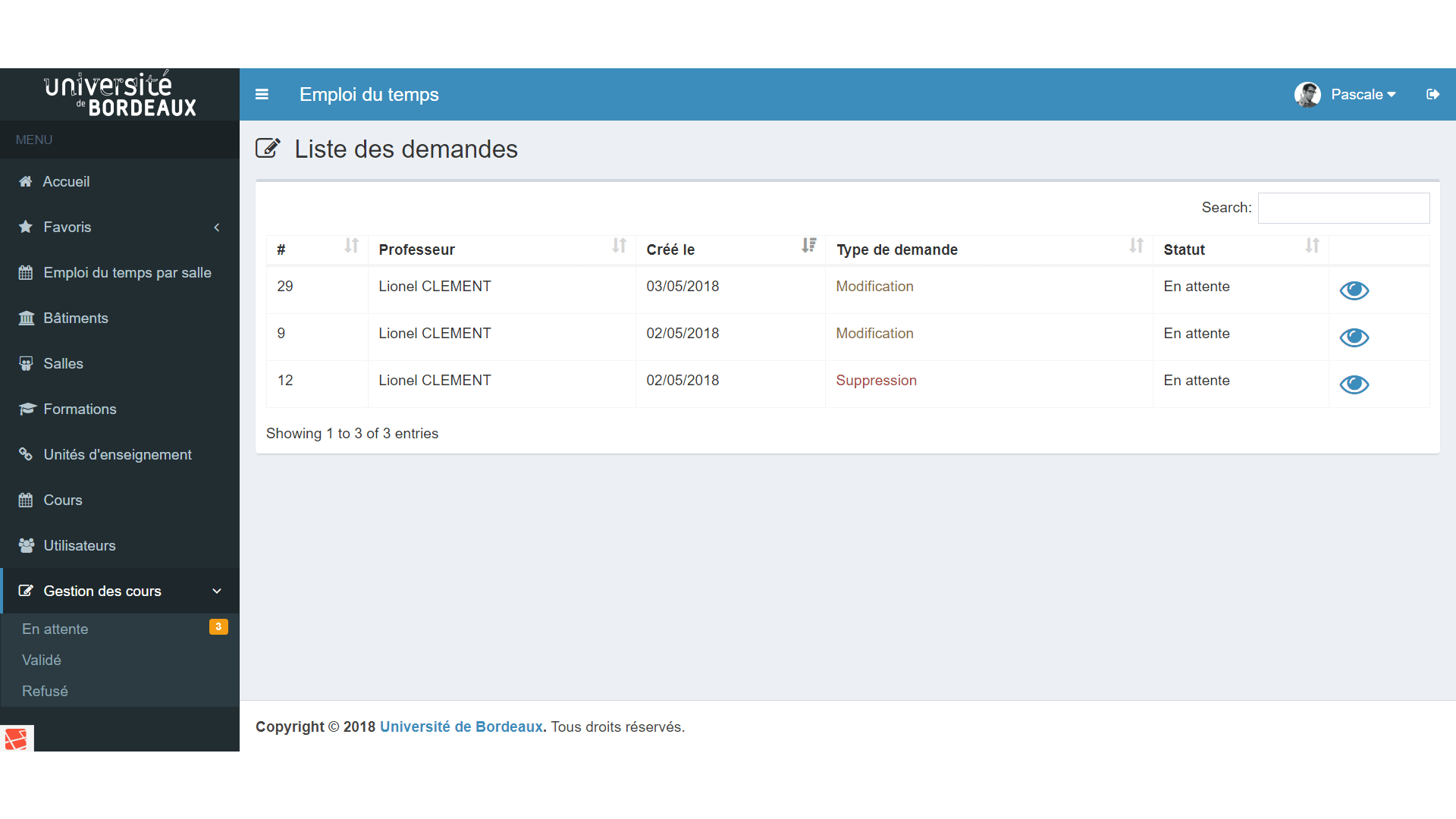This screenshot has height=819, width=1456.
Task: Open the eye icon on the Suppression row
Action: point(1354,384)
